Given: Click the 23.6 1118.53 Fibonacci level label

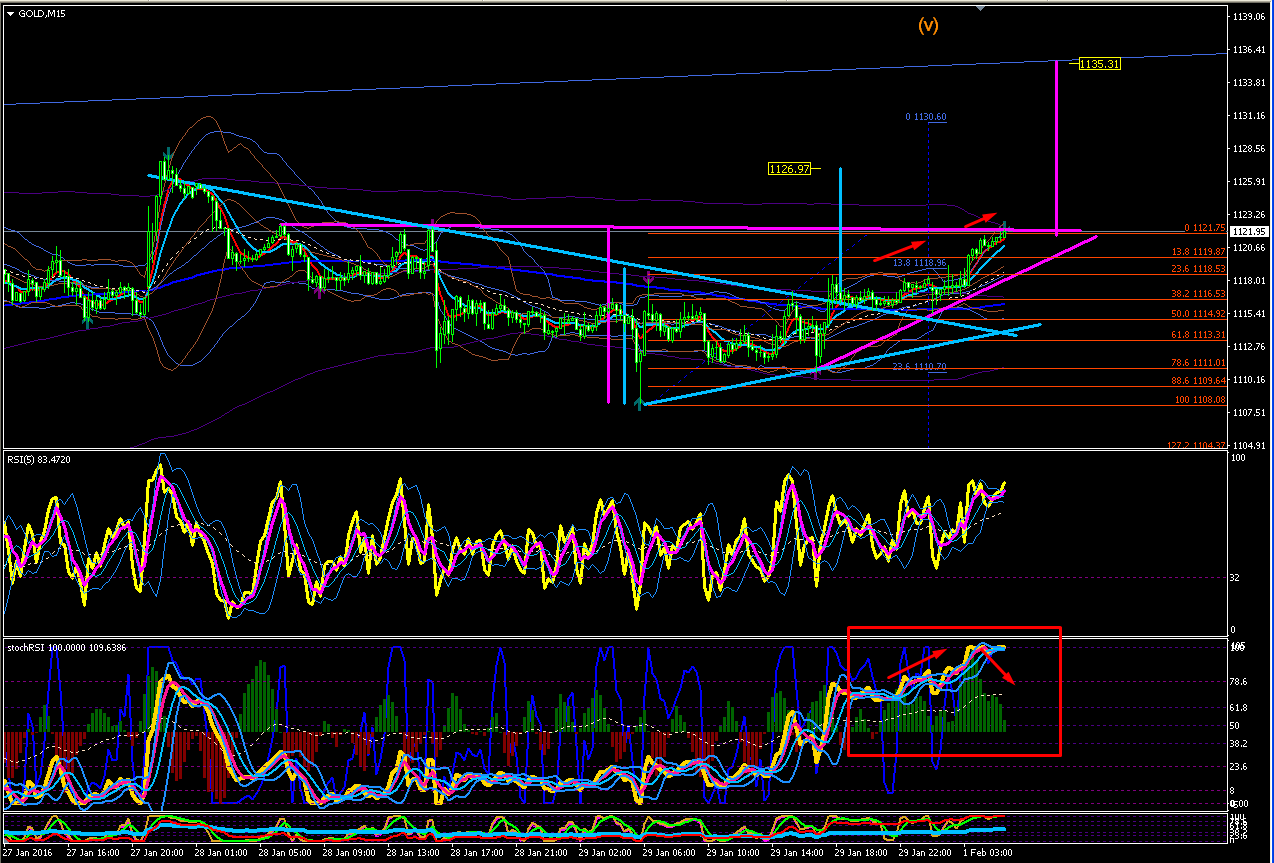Looking at the screenshot, I should pos(1200,269).
